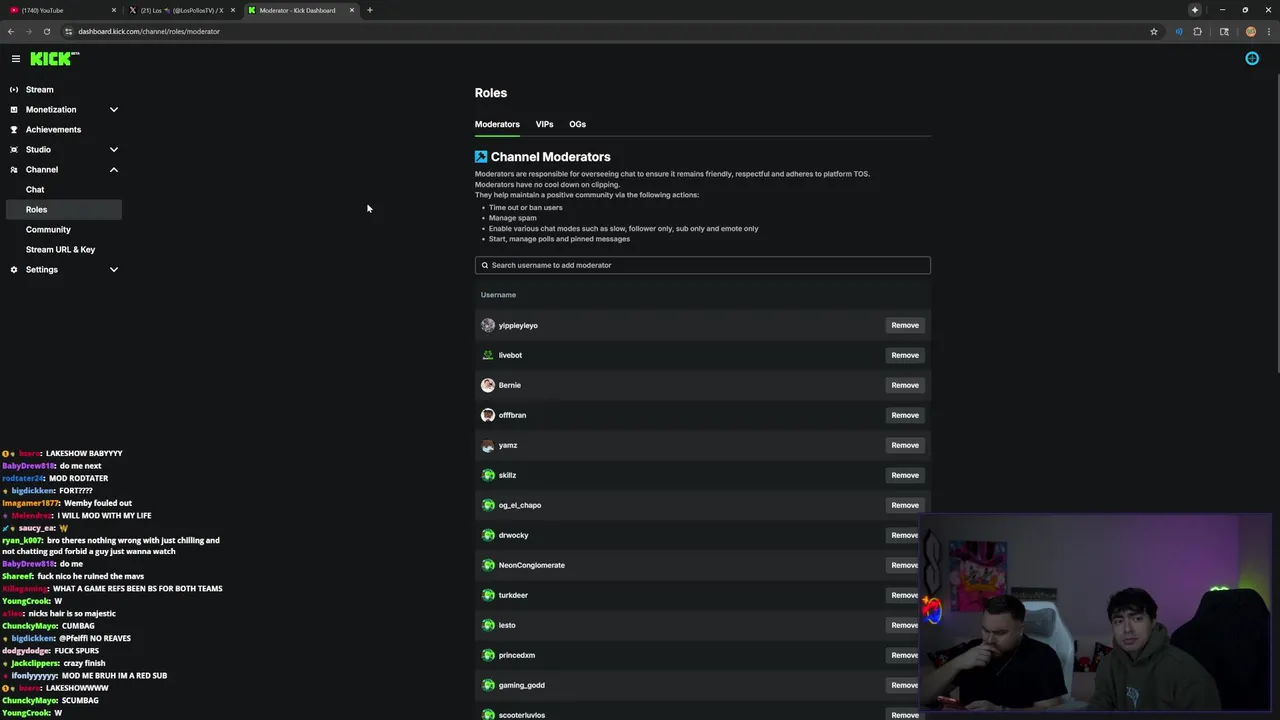
Task: Click the Monetization sidebar icon
Action: click(14, 109)
